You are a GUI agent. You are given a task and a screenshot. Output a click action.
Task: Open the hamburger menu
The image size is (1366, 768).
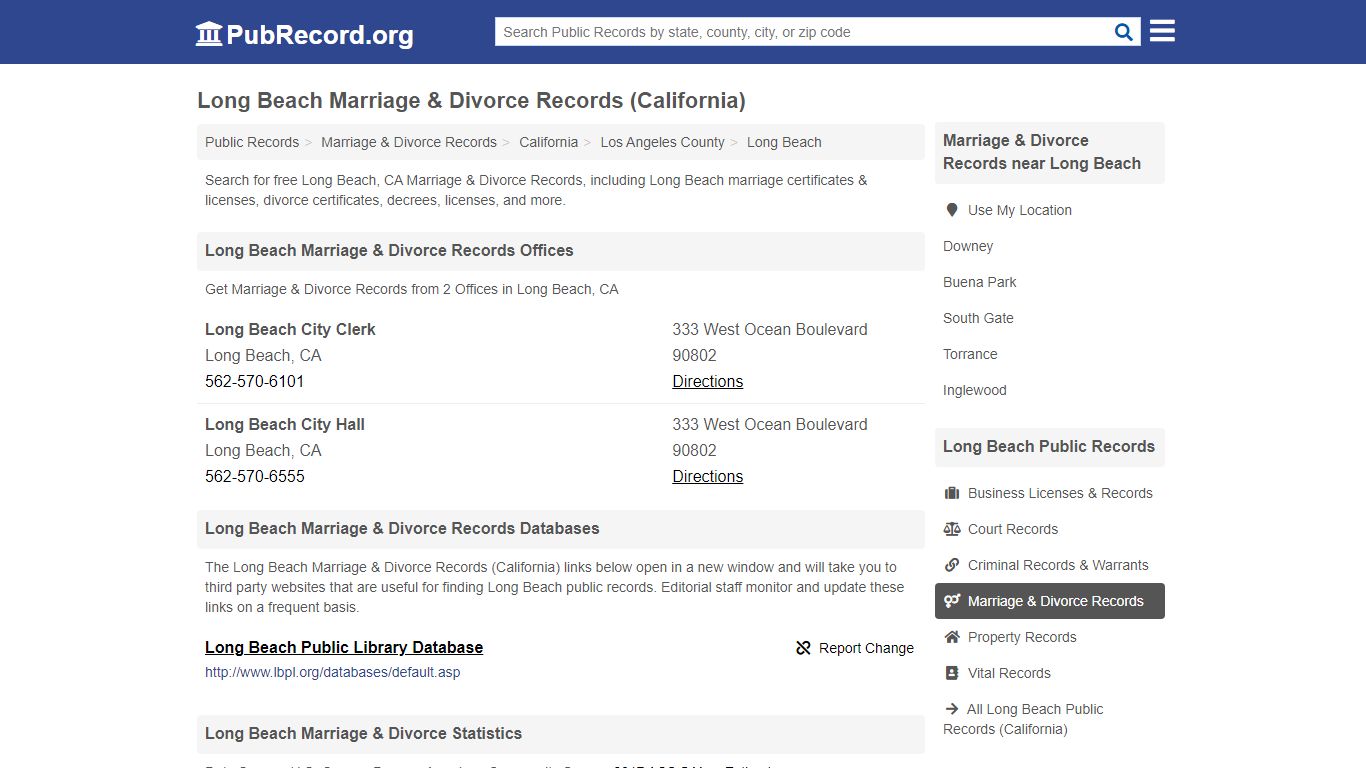(x=1162, y=31)
